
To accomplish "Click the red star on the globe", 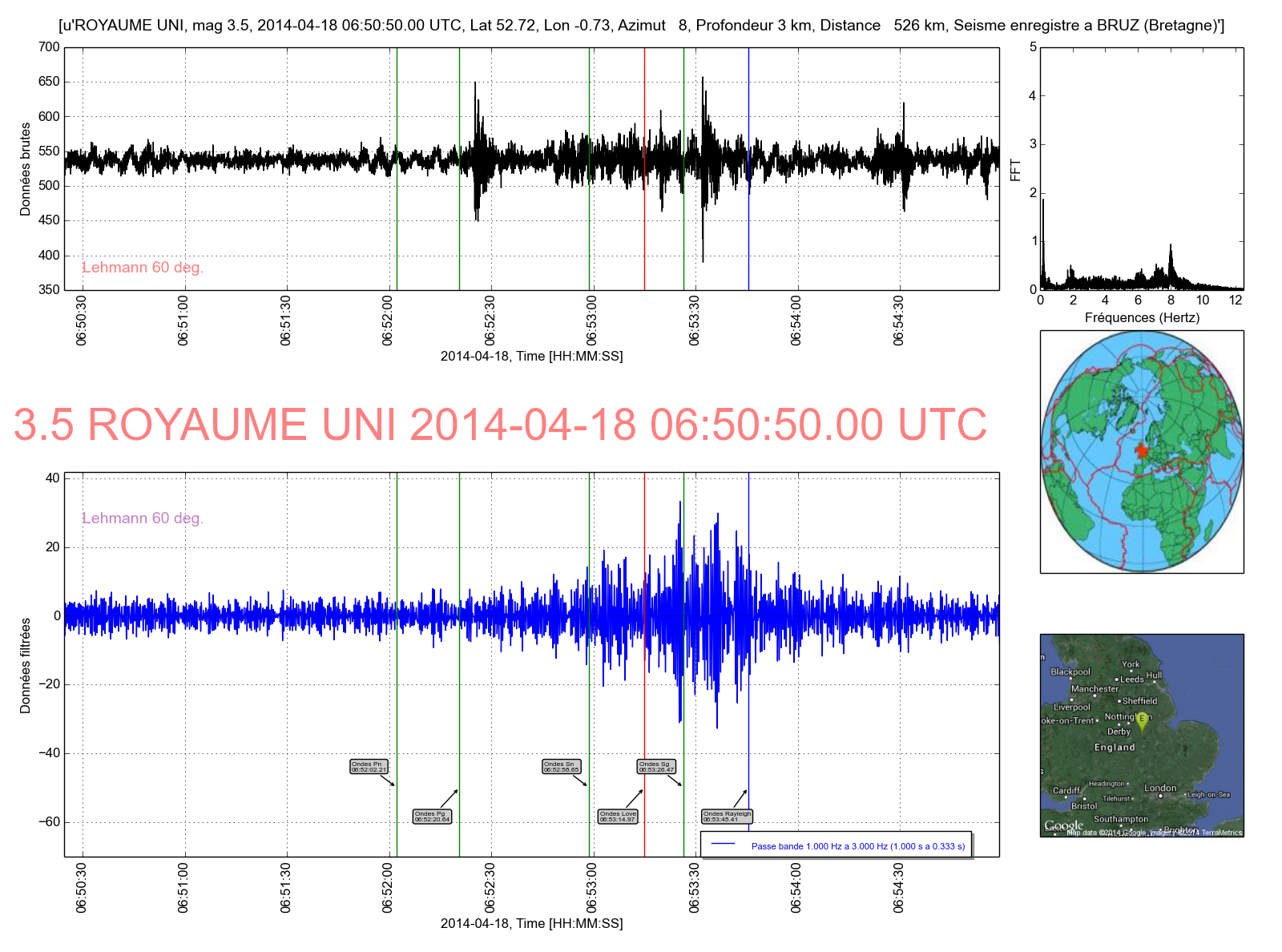I will coord(1141,450).
